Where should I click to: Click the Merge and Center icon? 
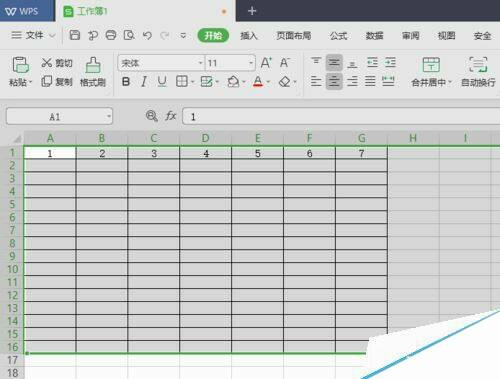[431, 64]
